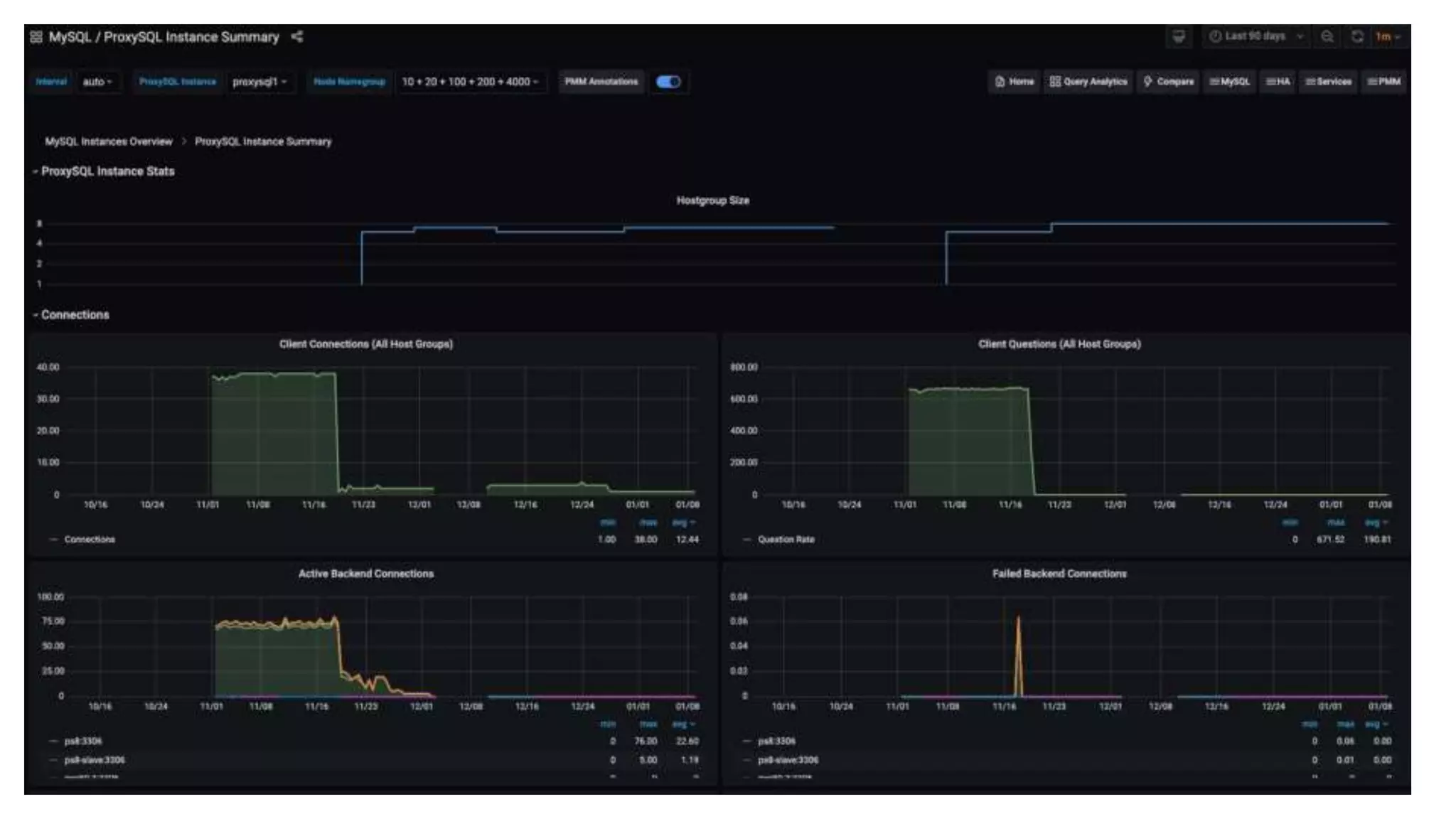Click the cycle view mode monitor icon
The height and width of the screenshot is (819, 1456).
(1179, 37)
